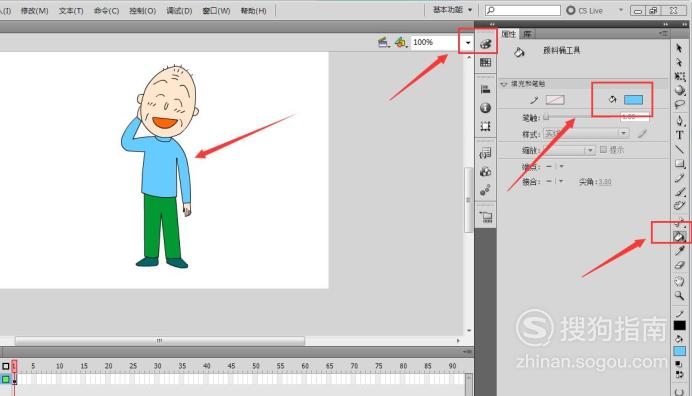Image resolution: width=692 pixels, height=396 pixels.
Task: Click the empty stroke color swatch in Properties
Action: [x=555, y=100]
